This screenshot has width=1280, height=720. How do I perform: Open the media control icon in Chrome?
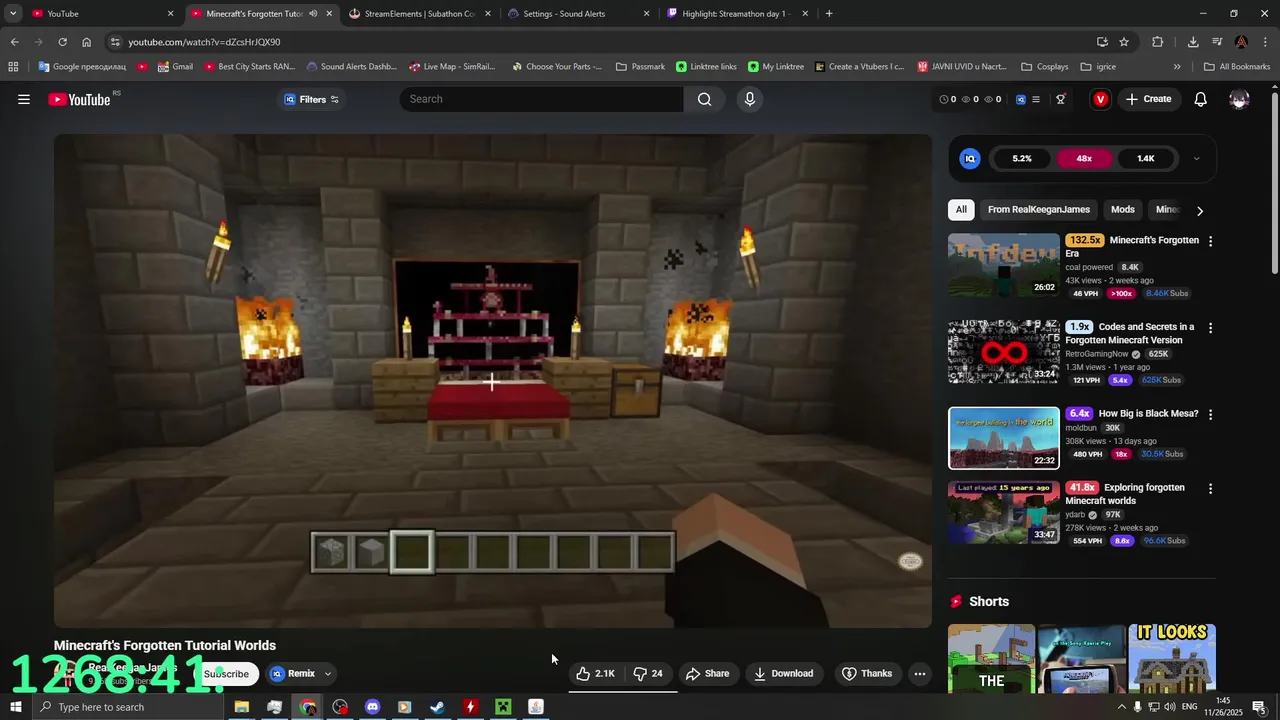coord(1217,42)
